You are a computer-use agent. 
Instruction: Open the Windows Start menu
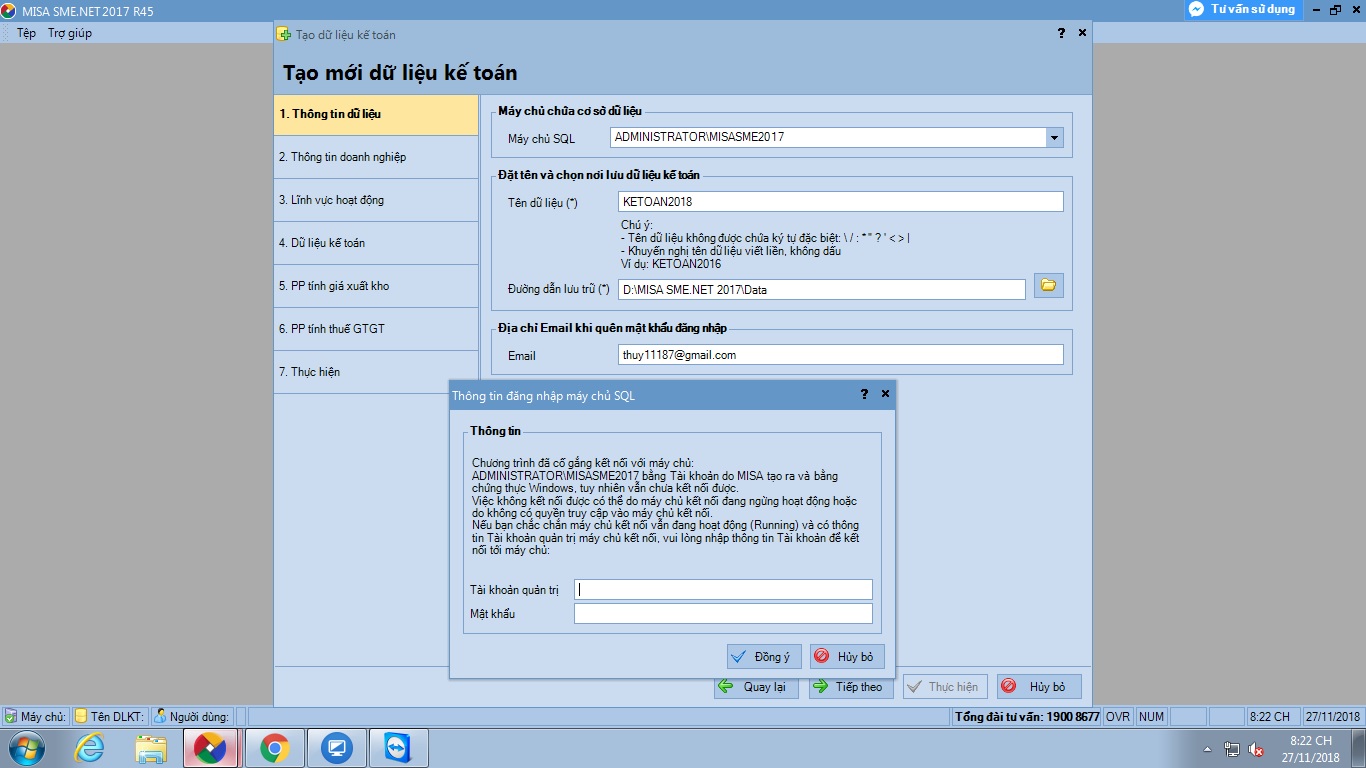25,748
